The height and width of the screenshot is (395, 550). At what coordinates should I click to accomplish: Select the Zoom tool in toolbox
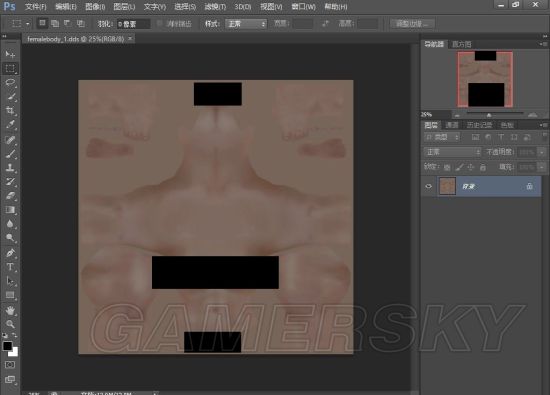pos(10,324)
